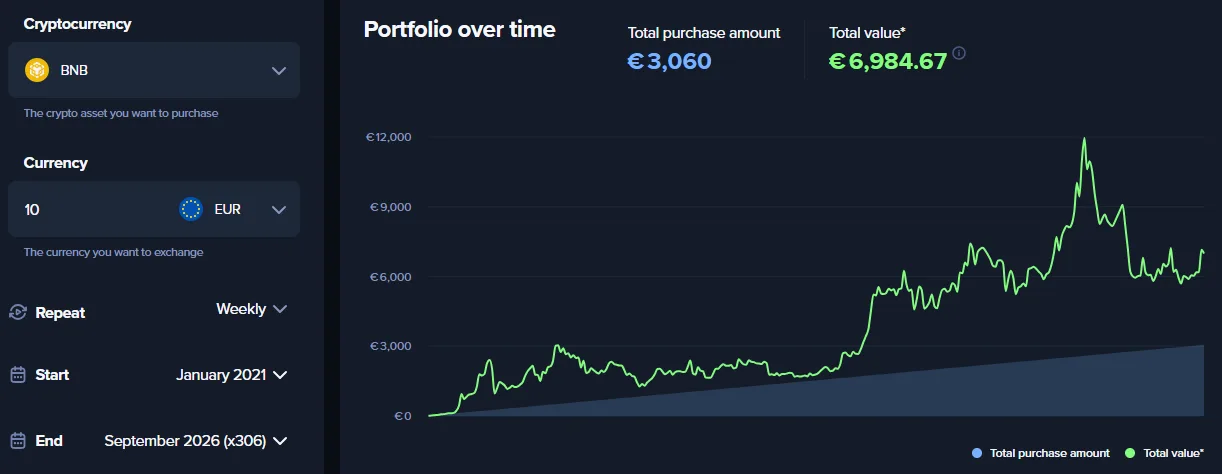This screenshot has width=1222, height=474.
Task: Click the Portfolio over time heading
Action: click(459, 30)
